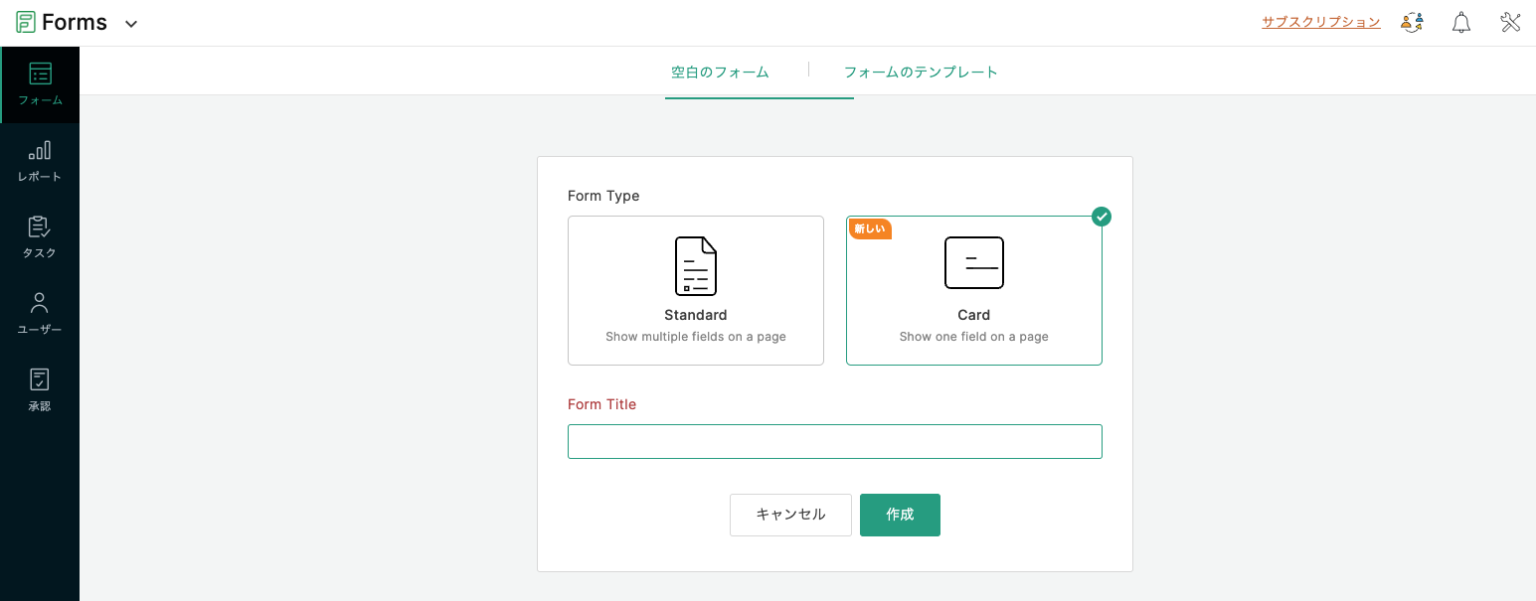Open the notifications bell
This screenshot has width=1536, height=601.
coord(1461,21)
